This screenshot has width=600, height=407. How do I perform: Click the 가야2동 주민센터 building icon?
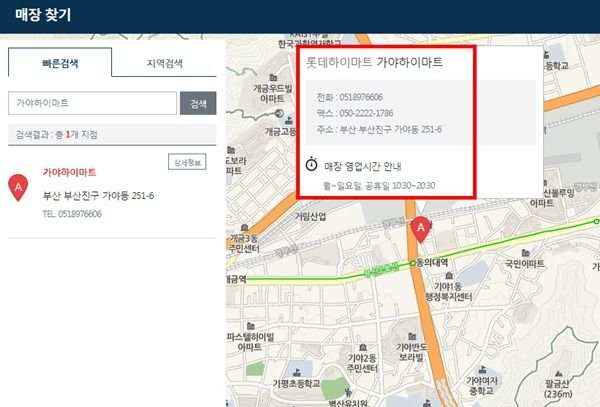pyautogui.click(x=362, y=347)
